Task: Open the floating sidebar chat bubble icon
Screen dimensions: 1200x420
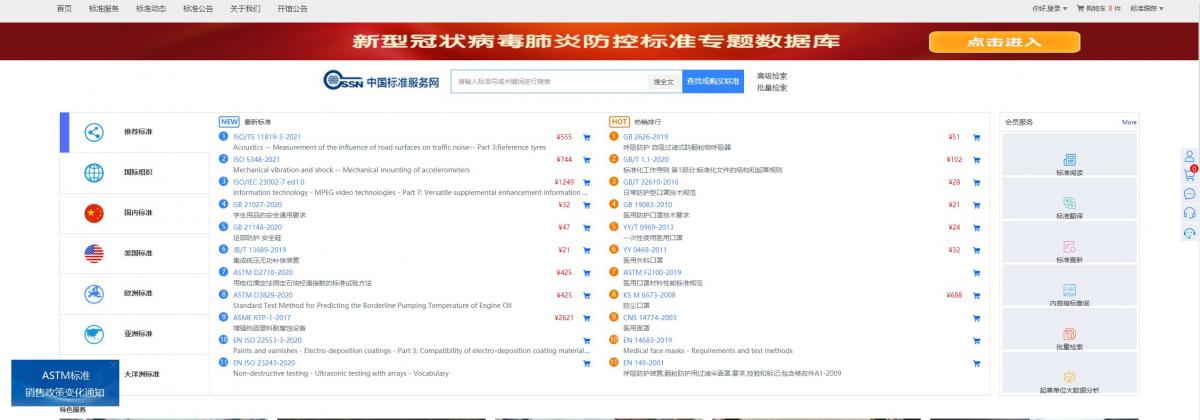Action: coord(1189,194)
